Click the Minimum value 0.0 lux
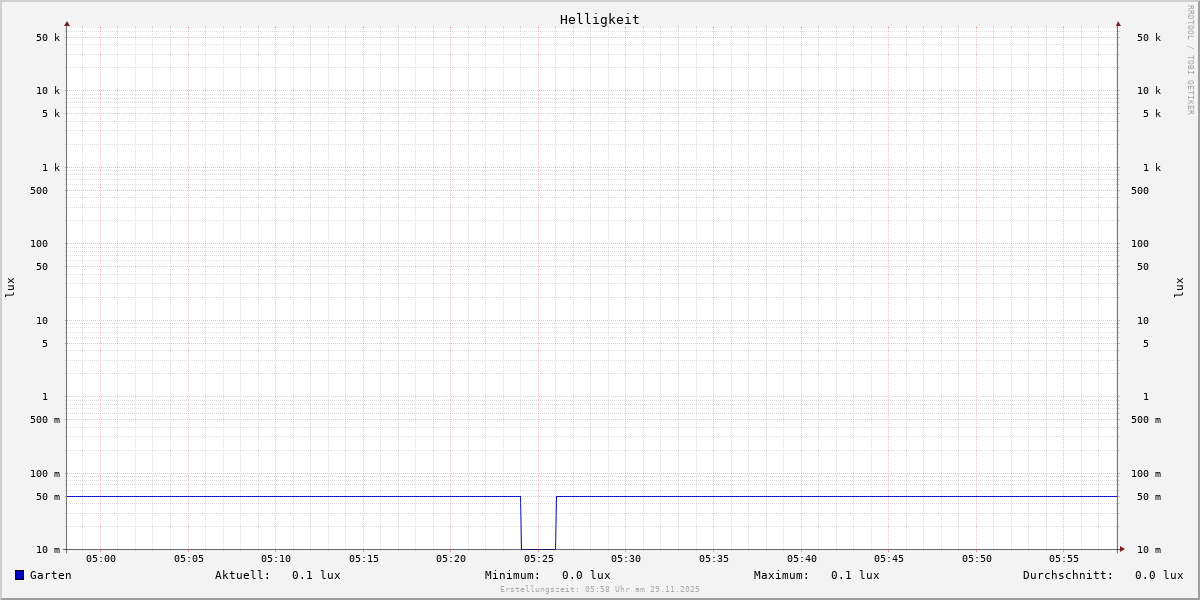The width and height of the screenshot is (1200, 600). [586, 575]
